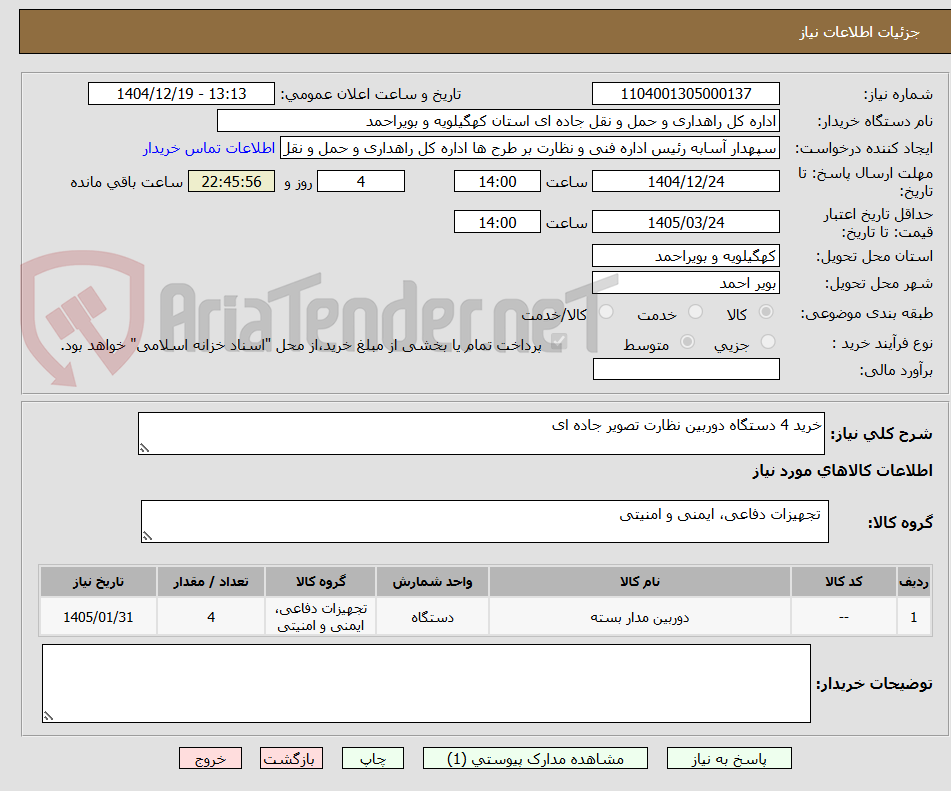Click the خروج exit button
This screenshot has height=791, width=951.
210,758
